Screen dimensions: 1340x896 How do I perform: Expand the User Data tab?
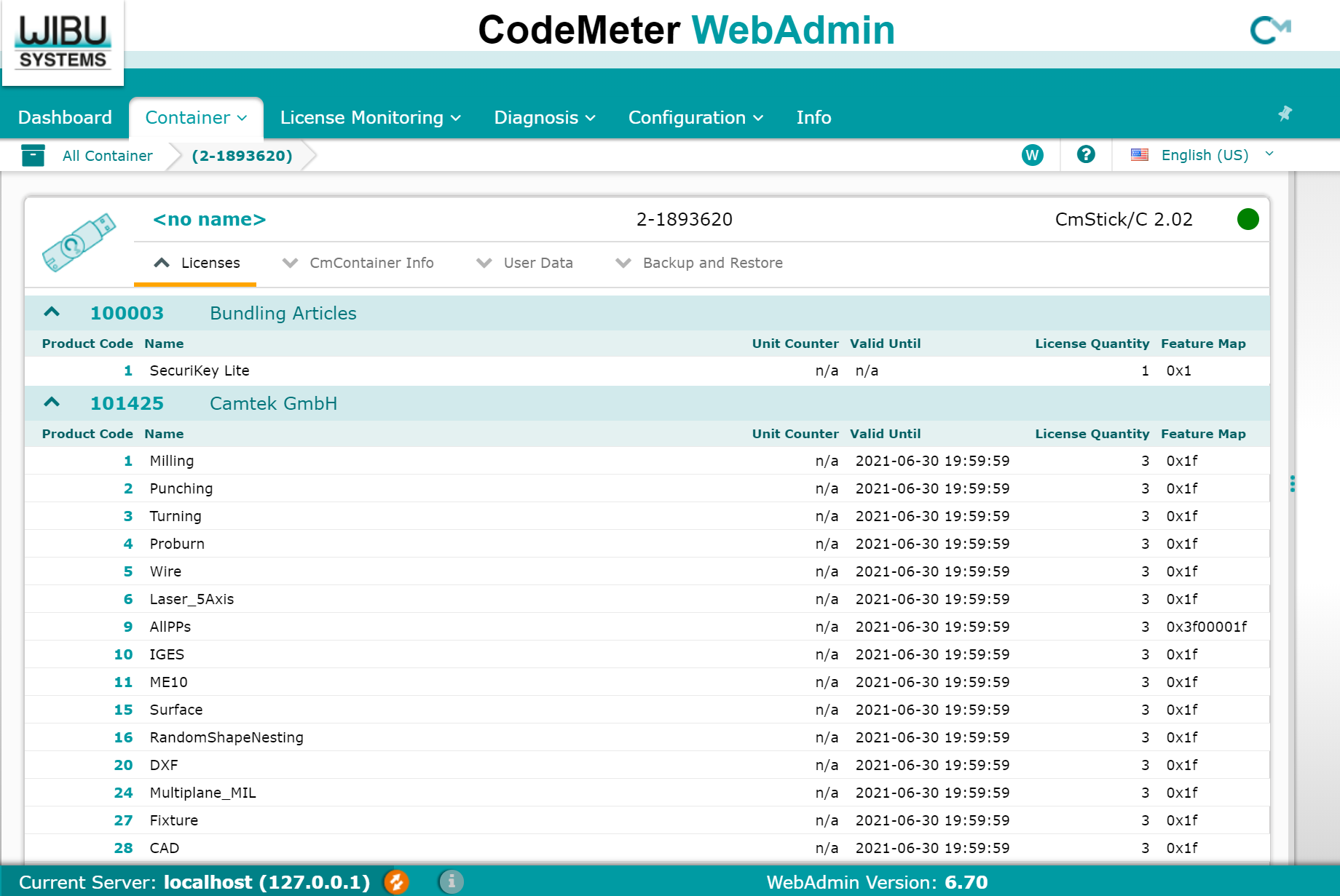(524, 263)
